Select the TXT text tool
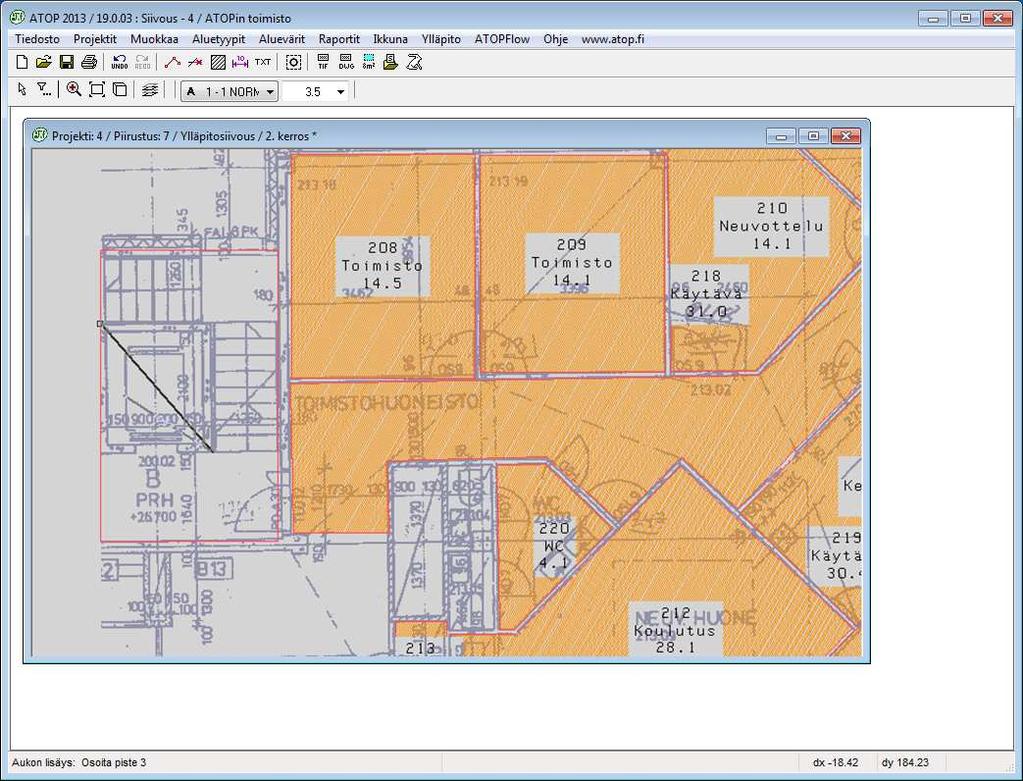The width and height of the screenshot is (1023, 781). tap(262, 62)
